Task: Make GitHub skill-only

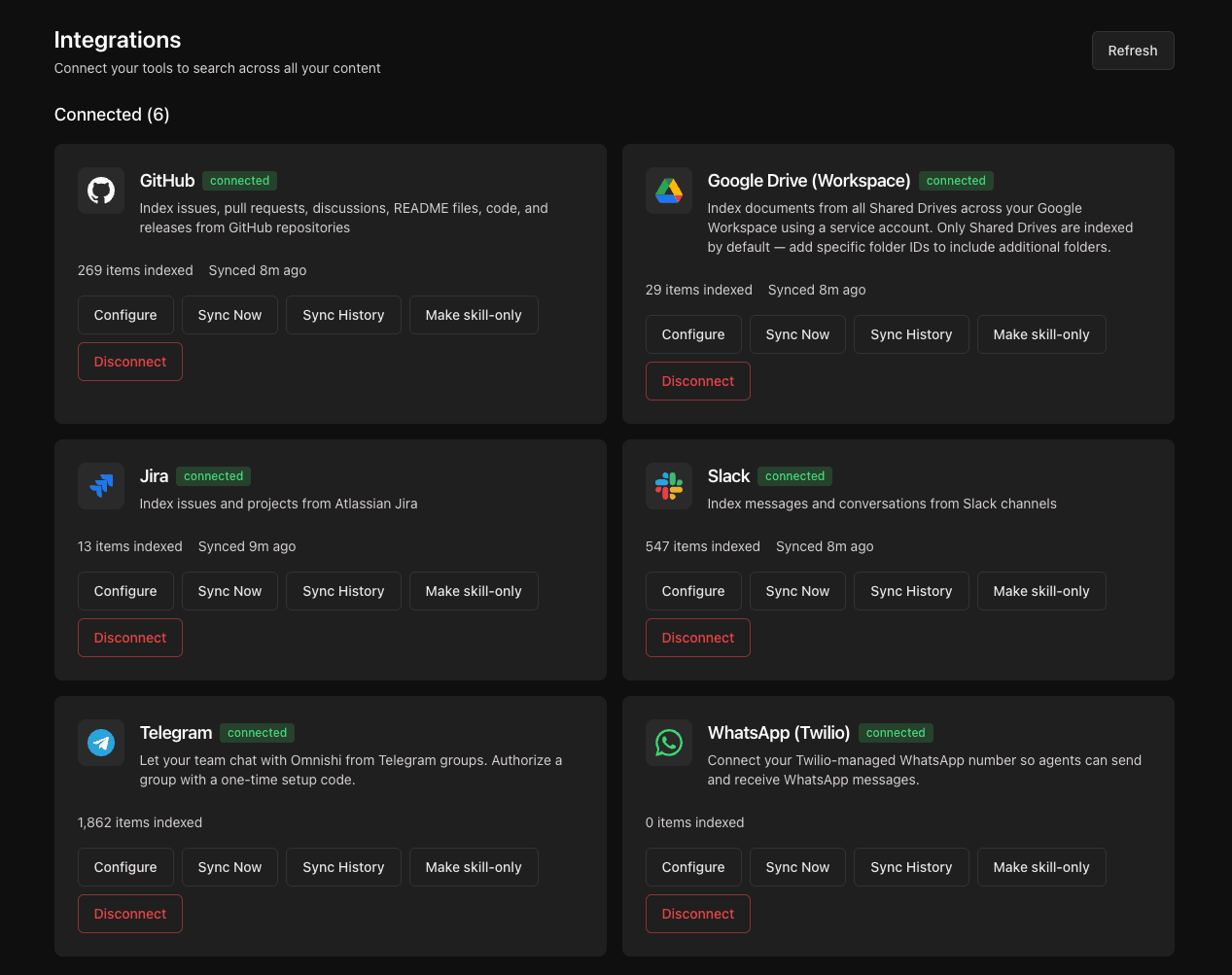Action: pyautogui.click(x=474, y=315)
